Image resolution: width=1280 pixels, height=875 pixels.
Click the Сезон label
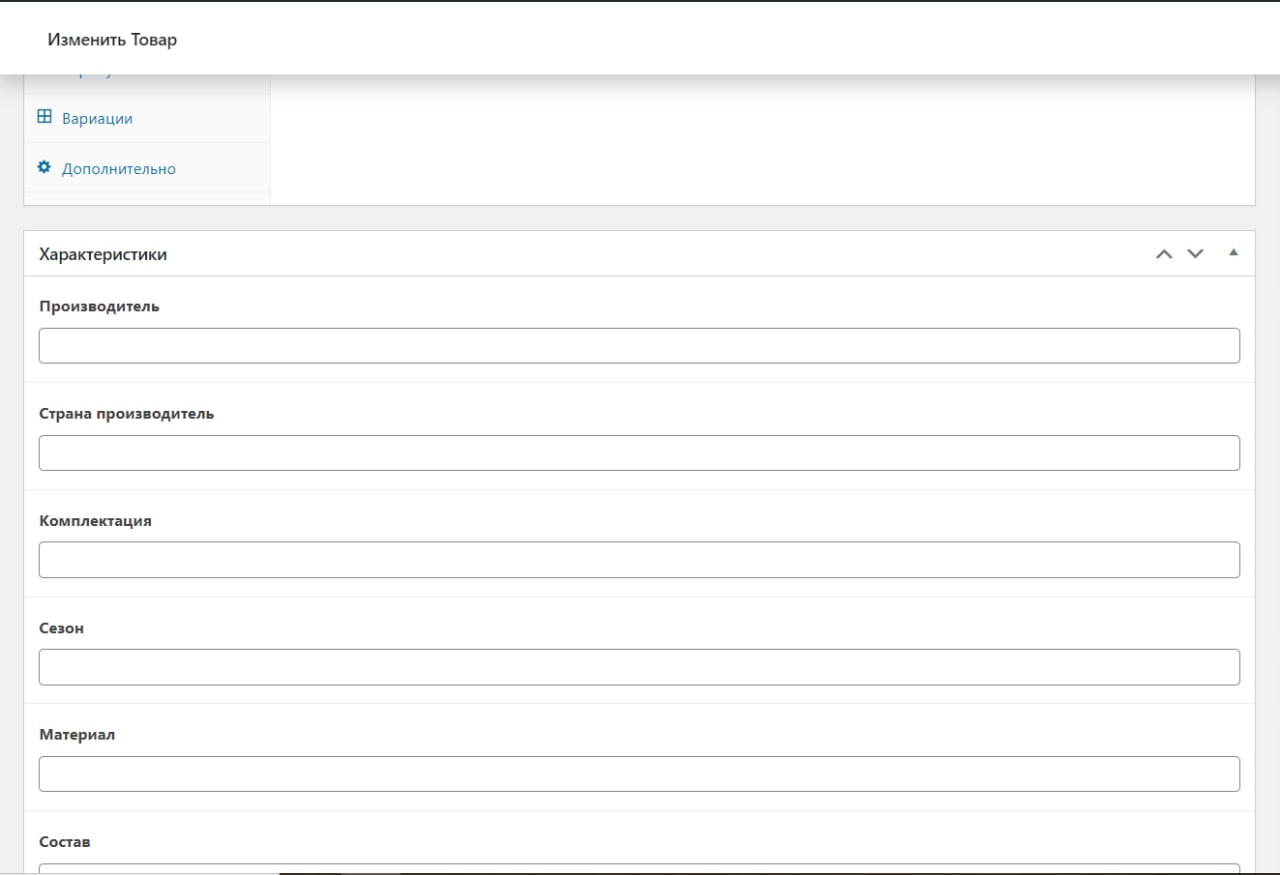[61, 628]
